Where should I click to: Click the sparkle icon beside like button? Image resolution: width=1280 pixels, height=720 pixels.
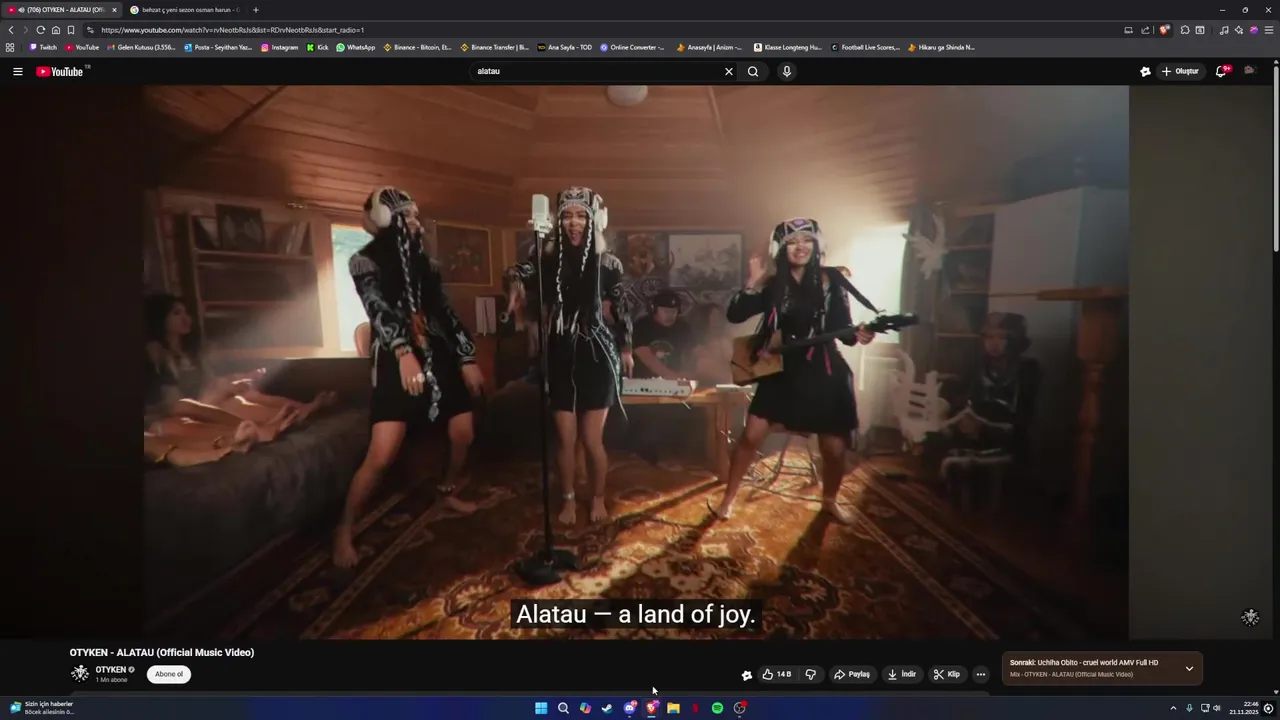(746, 675)
